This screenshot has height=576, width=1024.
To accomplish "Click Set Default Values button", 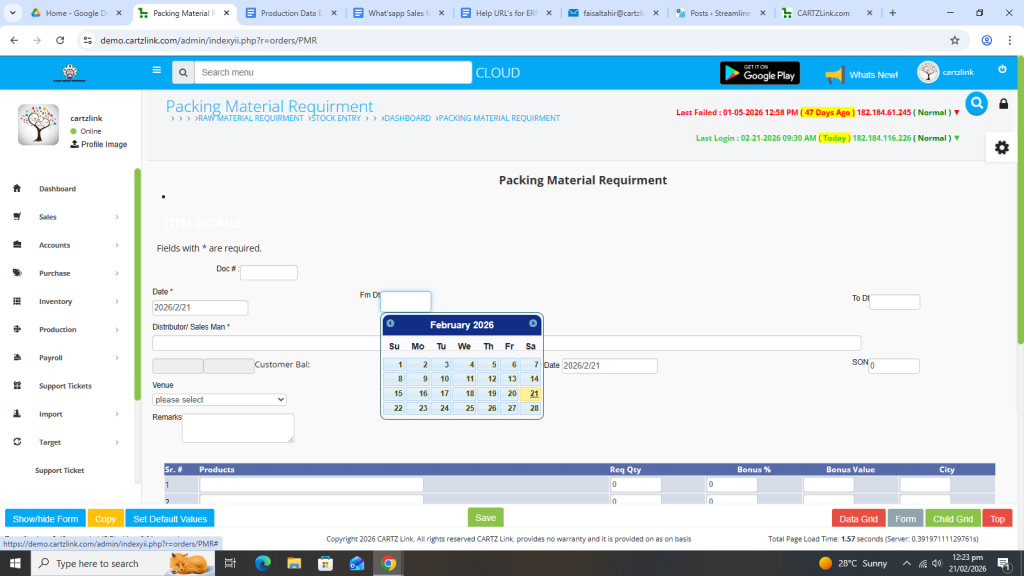I will (170, 519).
